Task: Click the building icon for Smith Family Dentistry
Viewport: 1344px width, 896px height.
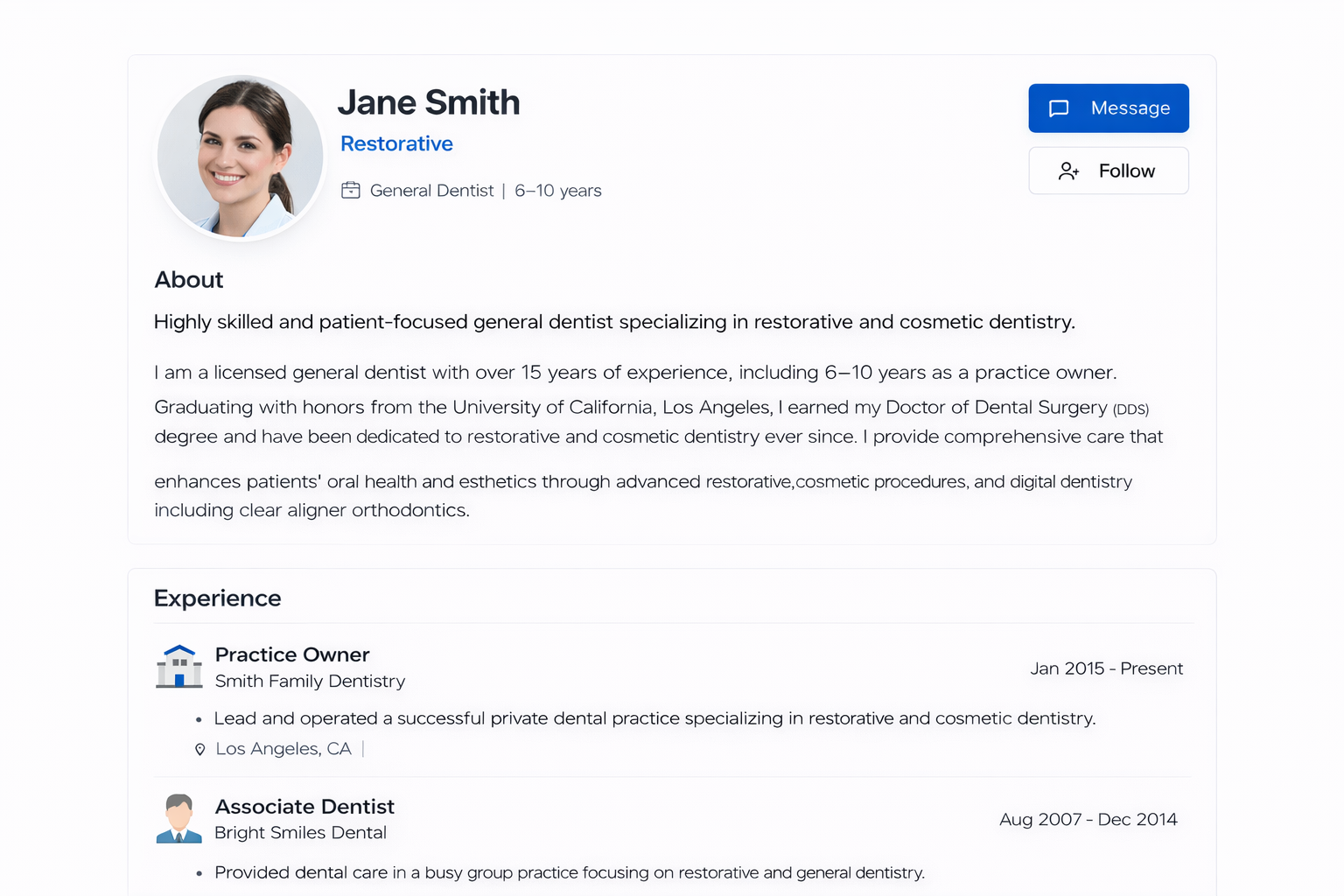Action: [x=178, y=666]
